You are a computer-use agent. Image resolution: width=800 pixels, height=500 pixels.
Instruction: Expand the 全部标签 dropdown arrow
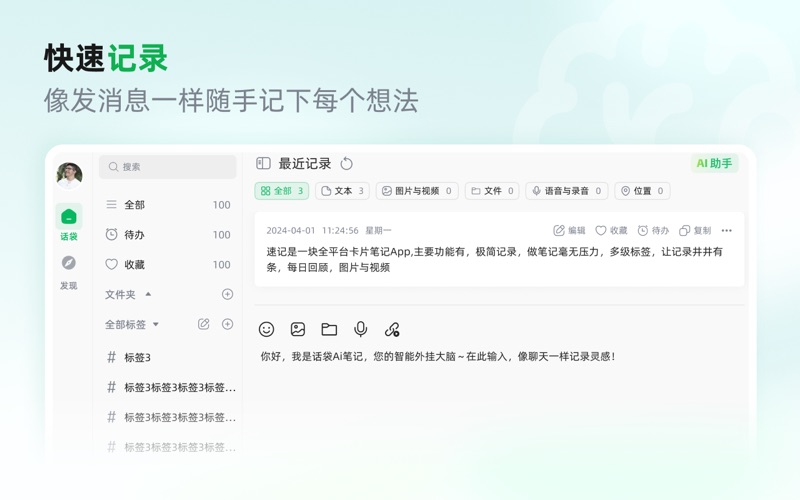(156, 324)
